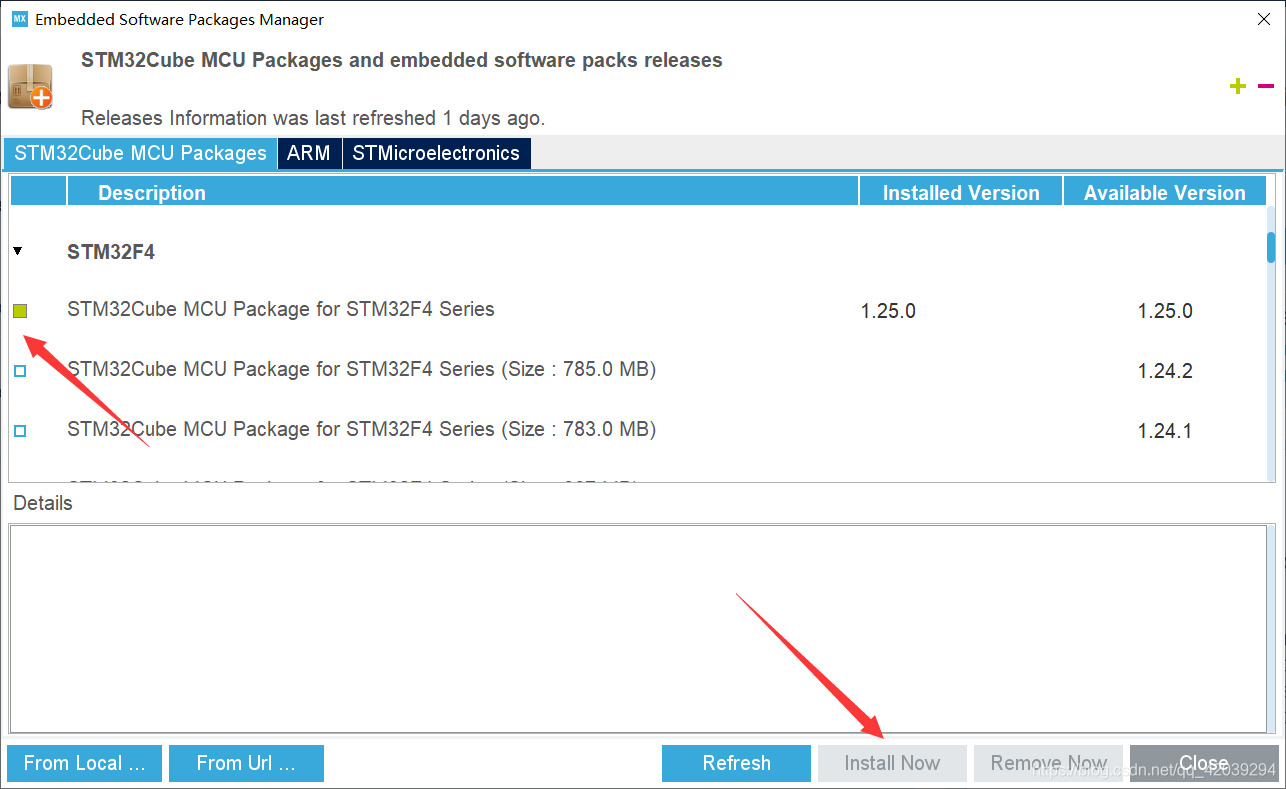Click the Remove Now button

point(1049,763)
